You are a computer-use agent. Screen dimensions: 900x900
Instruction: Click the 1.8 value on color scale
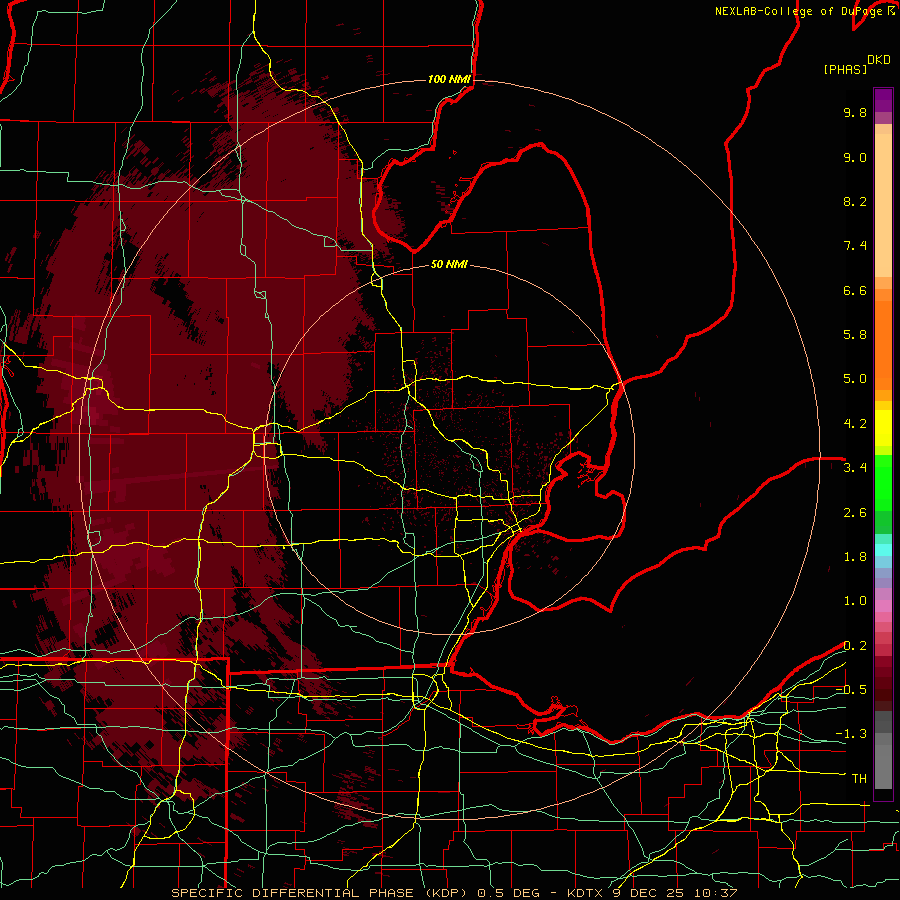[855, 557]
